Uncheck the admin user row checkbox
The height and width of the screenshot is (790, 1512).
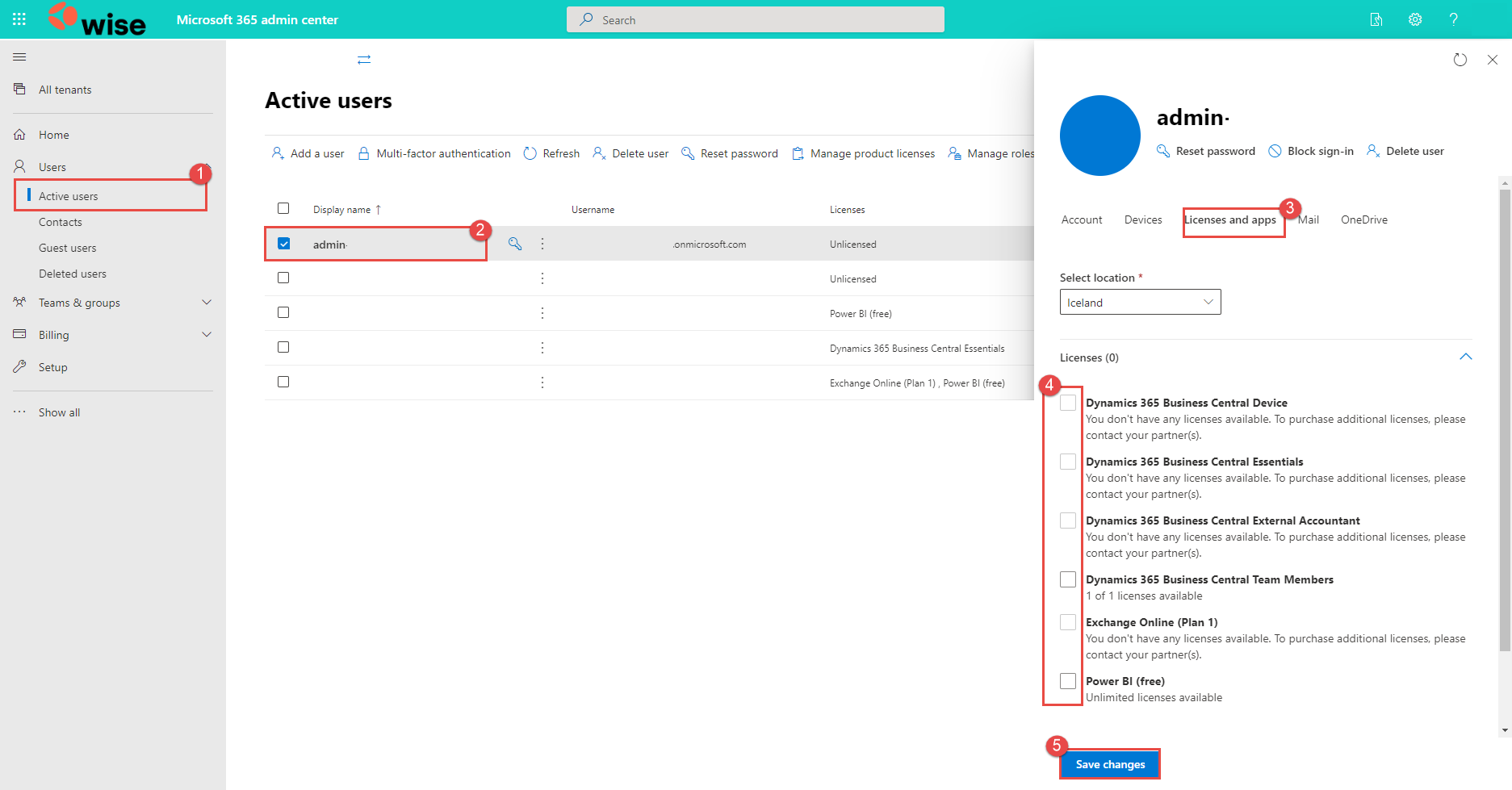click(283, 244)
